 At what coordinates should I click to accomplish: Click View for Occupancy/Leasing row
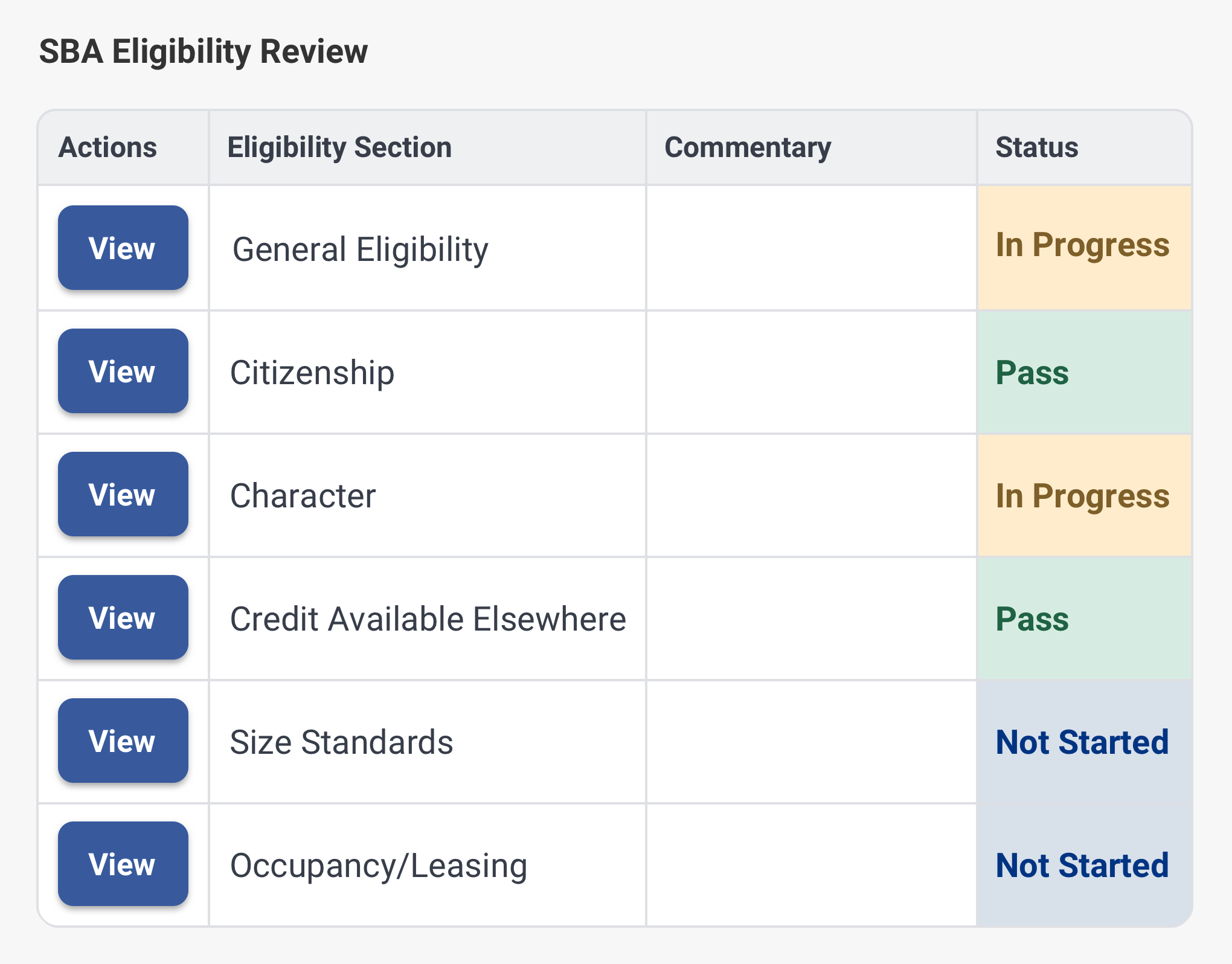coord(123,864)
